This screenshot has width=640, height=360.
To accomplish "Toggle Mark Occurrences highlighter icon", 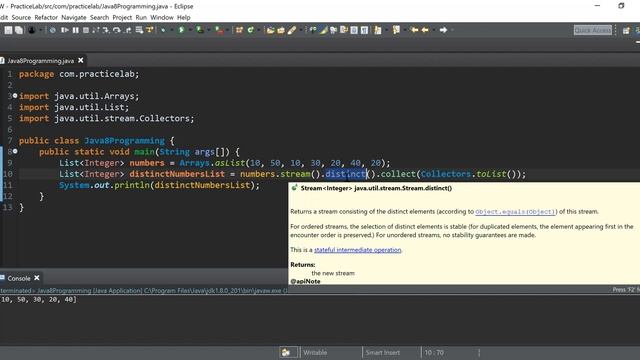I will (324, 30).
